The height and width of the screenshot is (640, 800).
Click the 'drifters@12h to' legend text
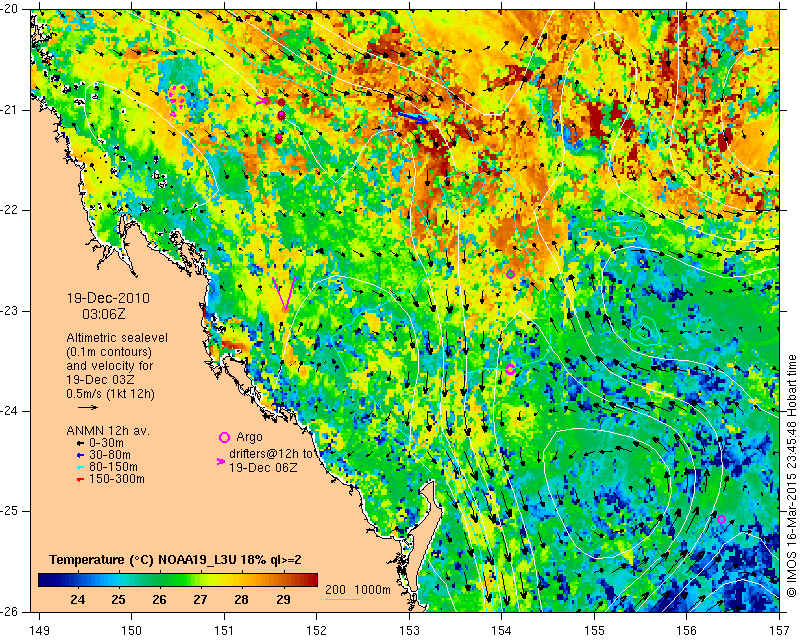(270, 453)
